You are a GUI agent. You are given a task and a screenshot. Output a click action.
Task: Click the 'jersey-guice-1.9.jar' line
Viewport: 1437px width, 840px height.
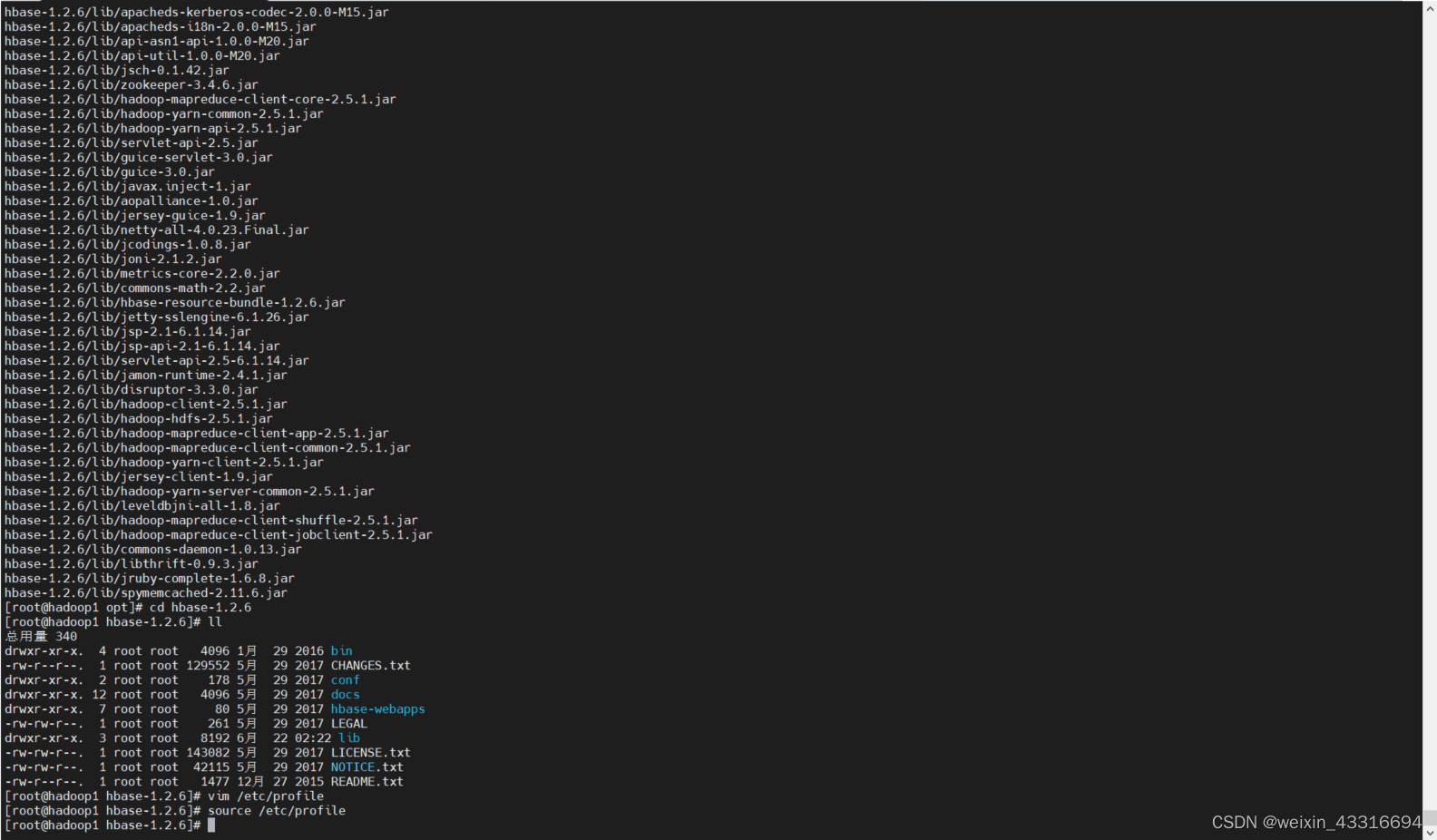pos(135,216)
